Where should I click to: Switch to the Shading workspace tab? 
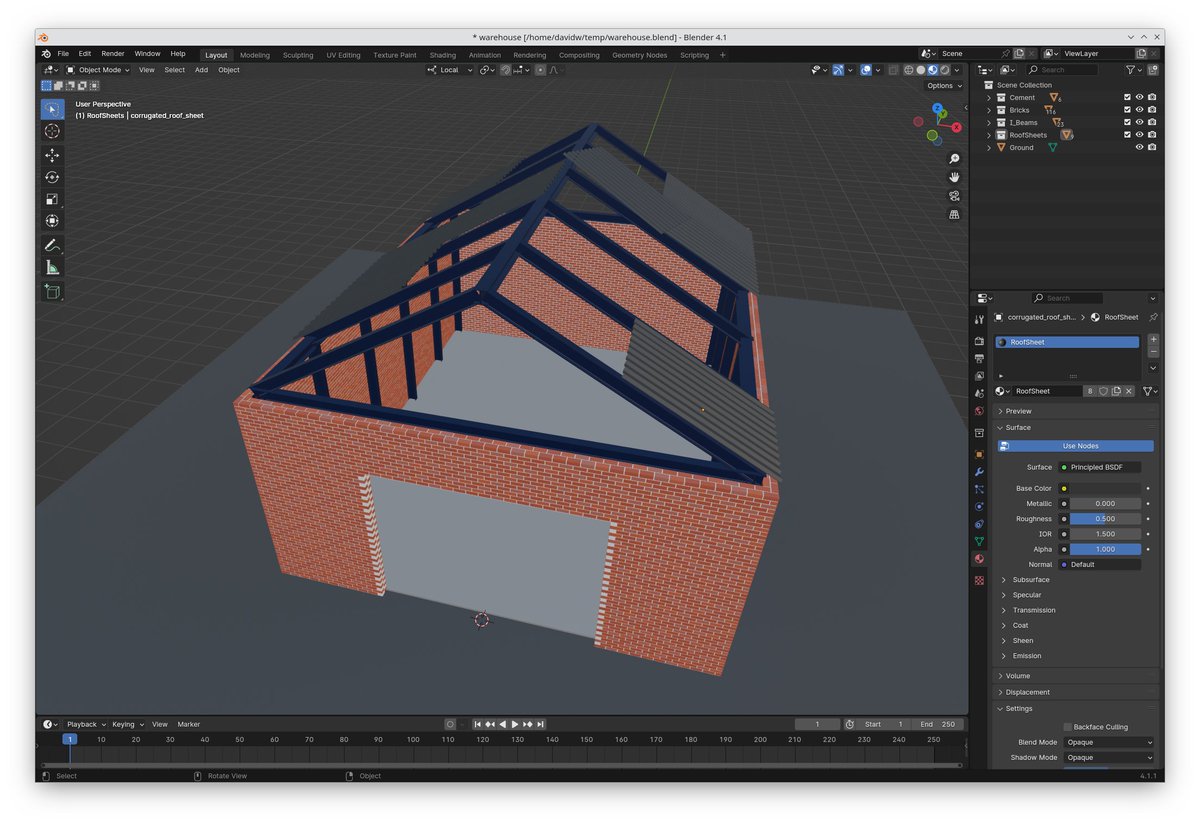[443, 55]
